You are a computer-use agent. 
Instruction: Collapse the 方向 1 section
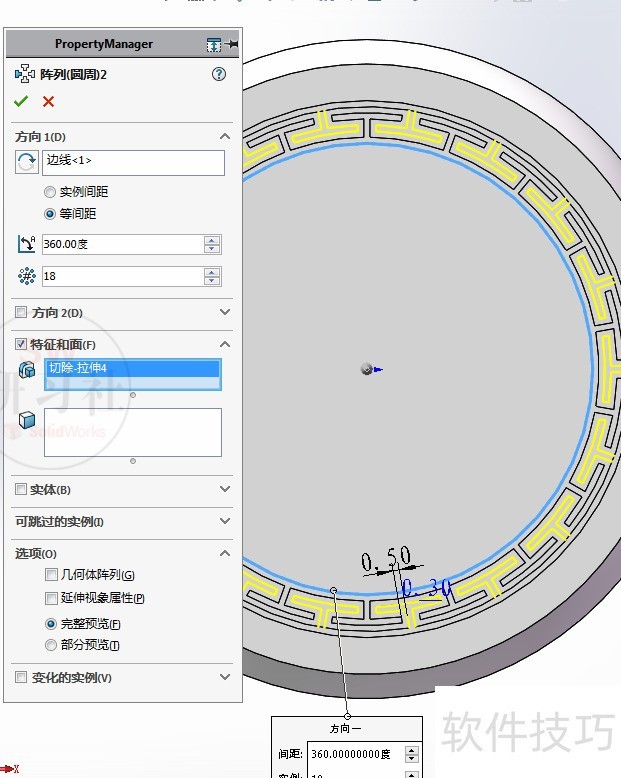[224, 137]
